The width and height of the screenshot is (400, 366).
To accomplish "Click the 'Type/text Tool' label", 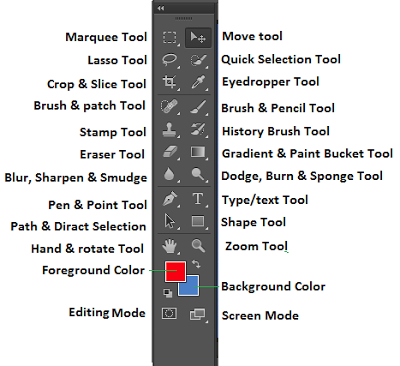I will point(265,200).
